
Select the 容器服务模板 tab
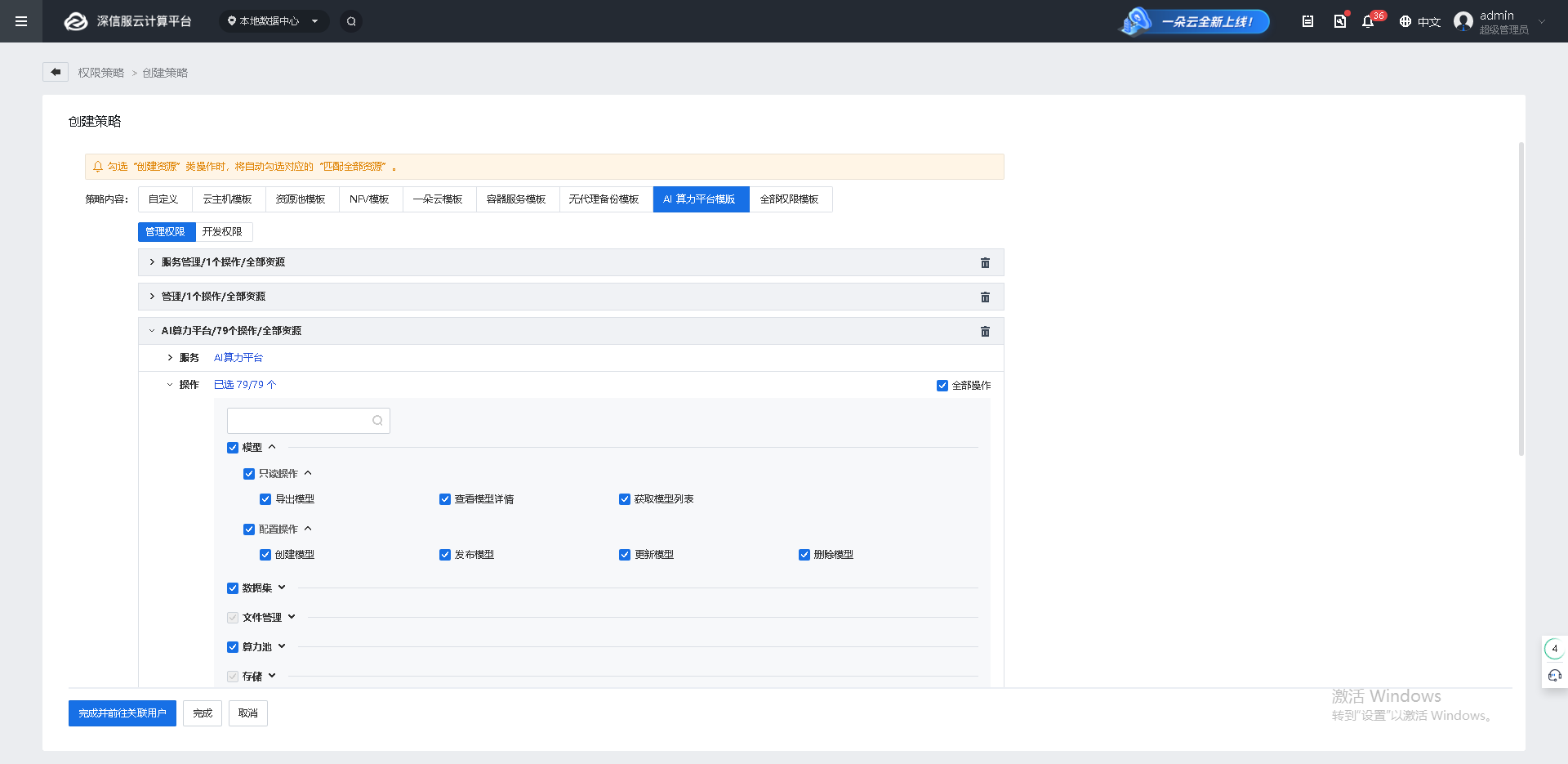click(x=518, y=199)
